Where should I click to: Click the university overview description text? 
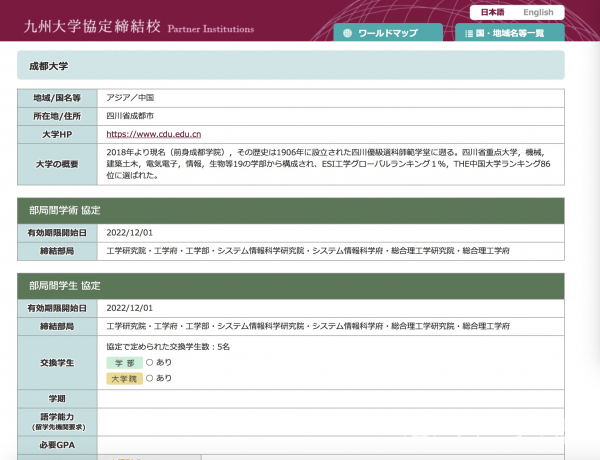[328, 164]
